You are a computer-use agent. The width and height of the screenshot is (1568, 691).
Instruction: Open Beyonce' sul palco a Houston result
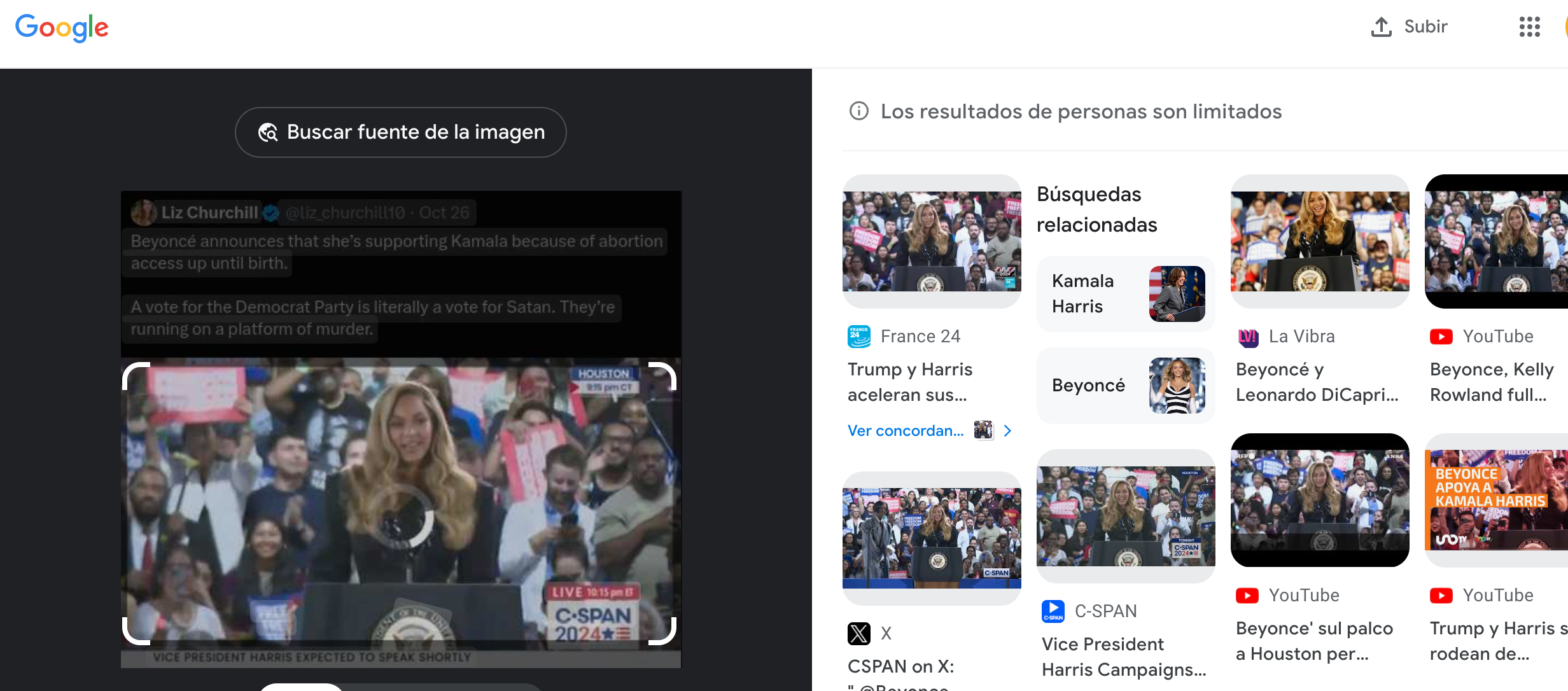[x=1314, y=641]
